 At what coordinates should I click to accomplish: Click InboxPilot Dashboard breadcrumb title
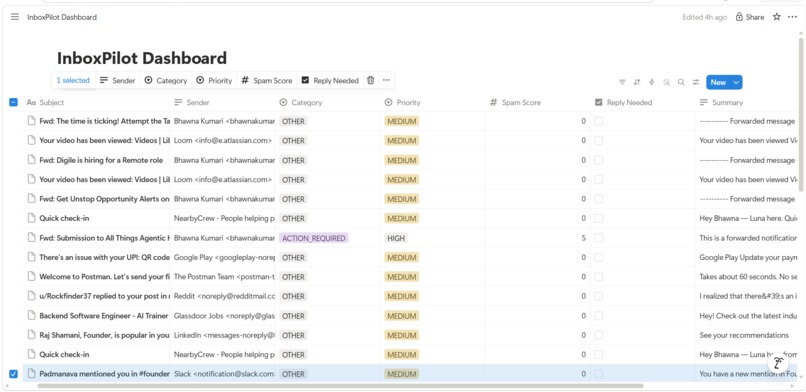tap(62, 17)
